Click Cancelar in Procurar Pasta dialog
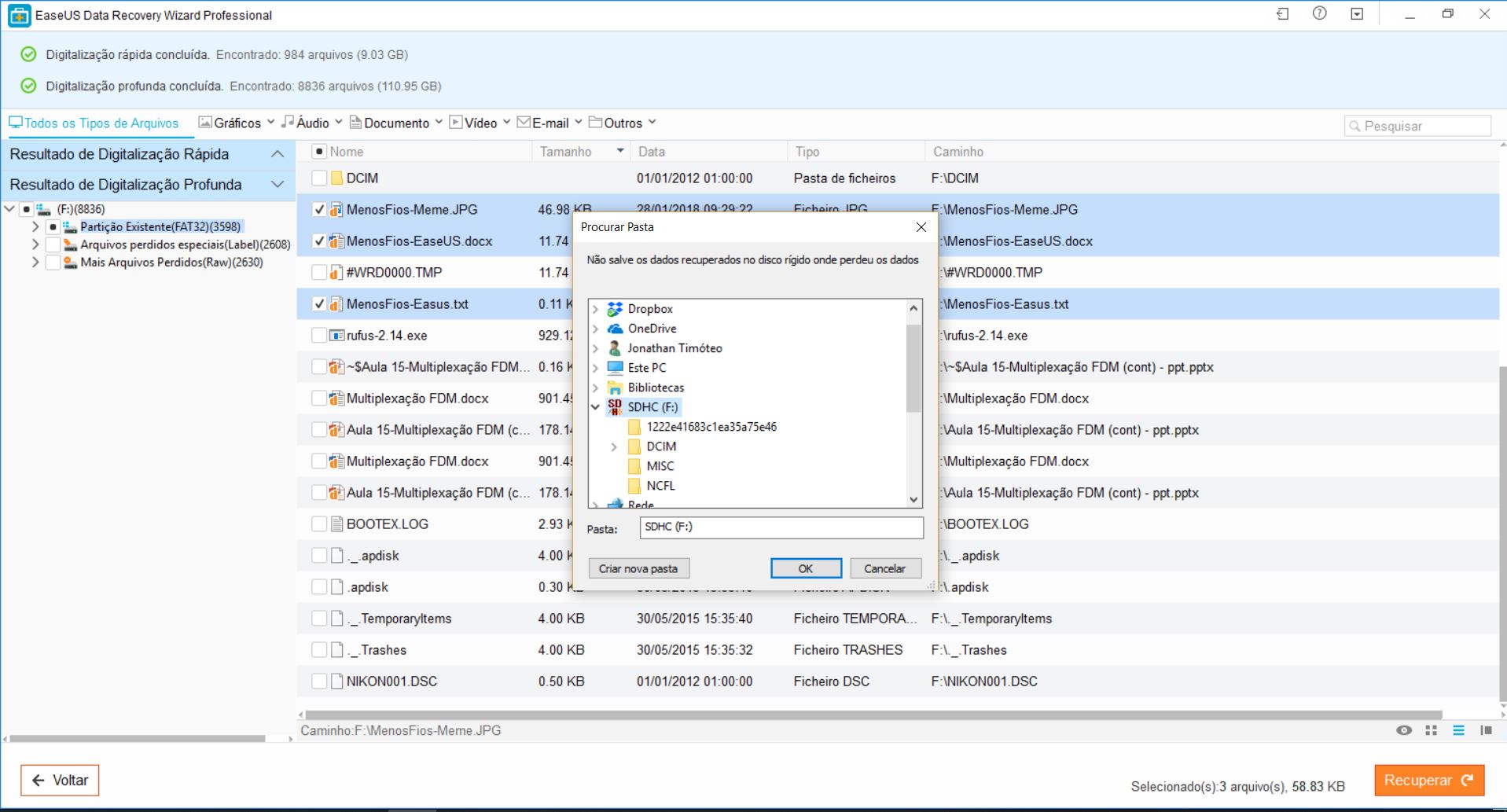The image size is (1507, 812). tap(885, 568)
